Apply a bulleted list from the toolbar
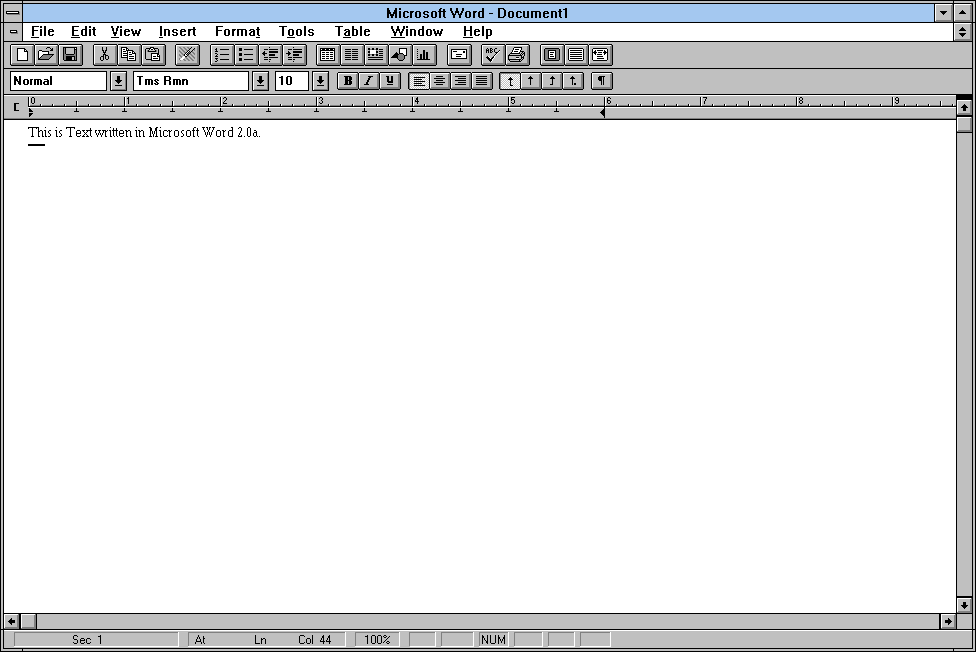The width and height of the screenshot is (976, 652). click(x=246, y=55)
